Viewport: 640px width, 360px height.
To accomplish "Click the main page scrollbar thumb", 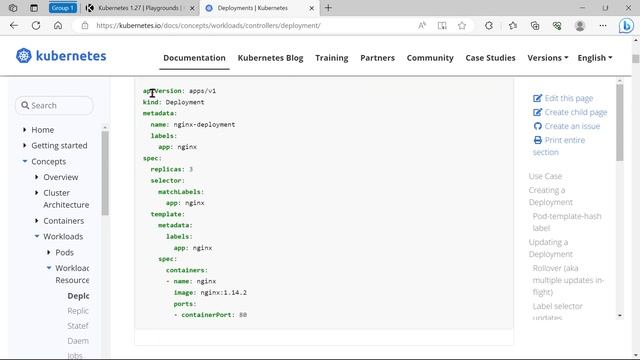I will coord(636,59).
